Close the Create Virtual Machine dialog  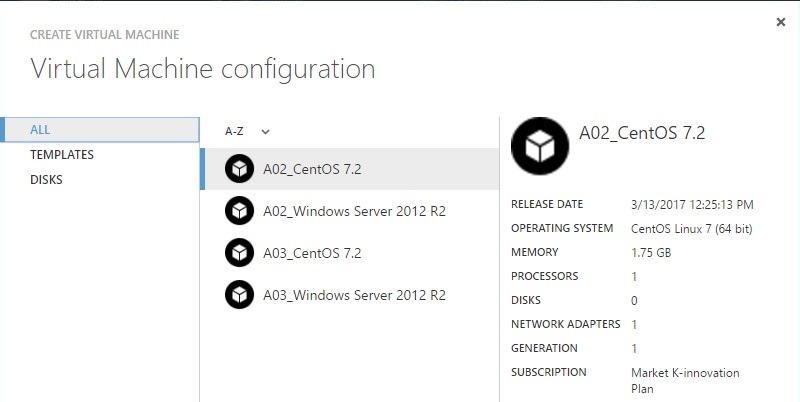pos(781,22)
